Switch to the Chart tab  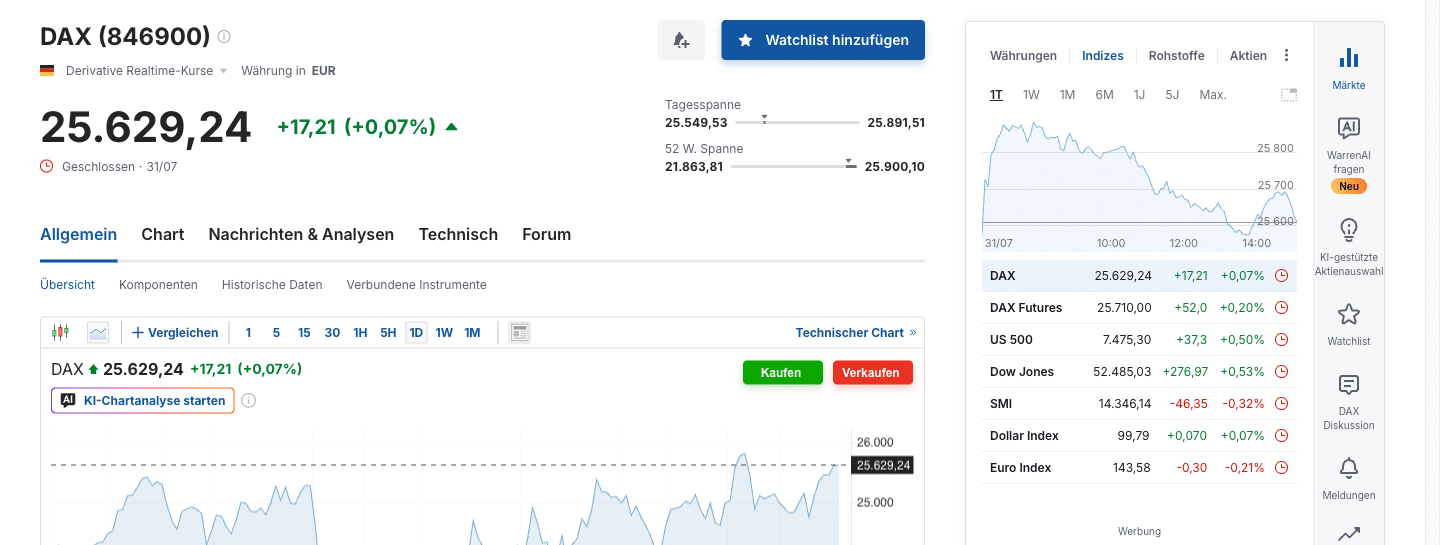tap(163, 234)
